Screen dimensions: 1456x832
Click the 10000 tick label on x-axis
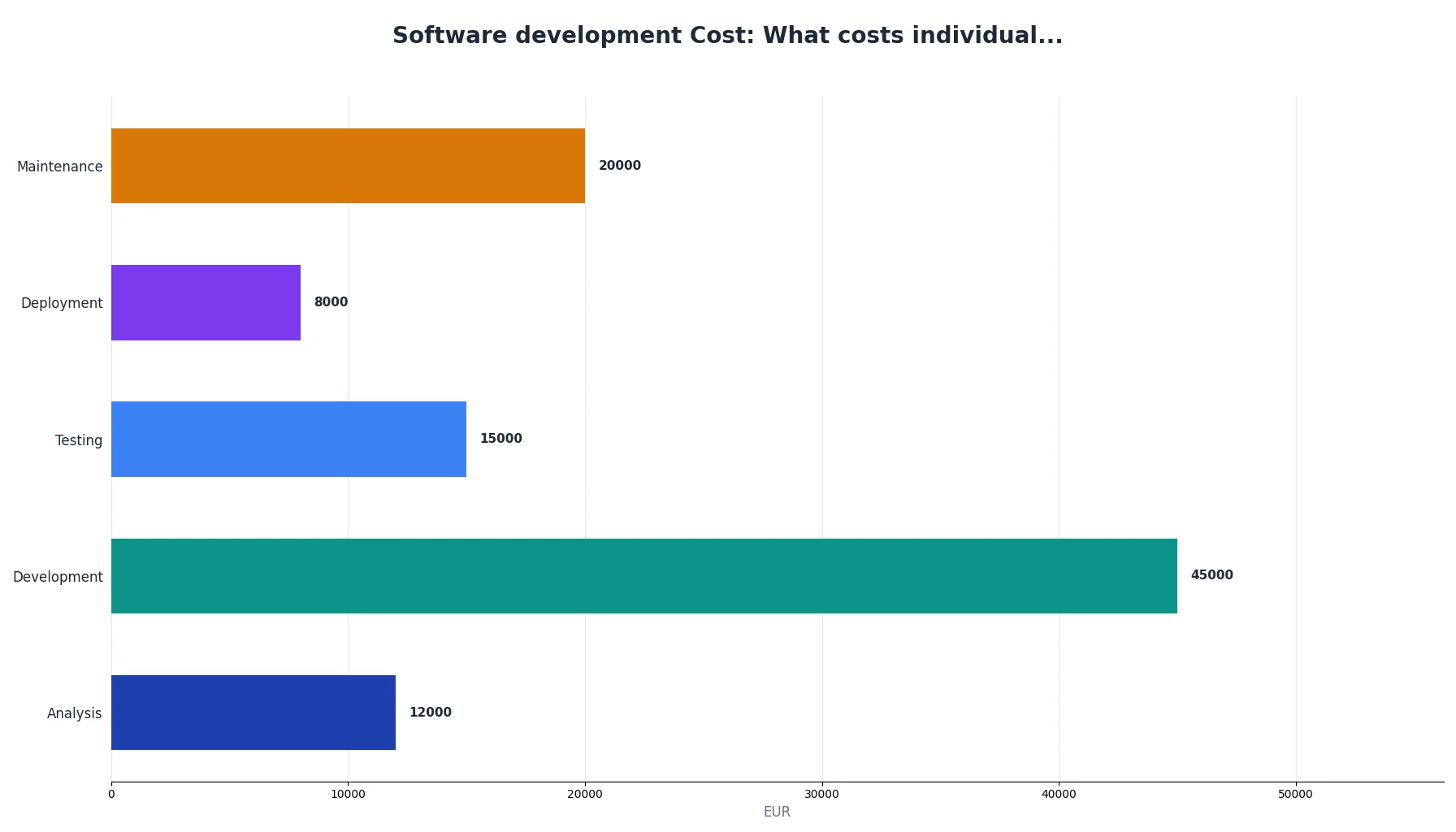point(348,795)
